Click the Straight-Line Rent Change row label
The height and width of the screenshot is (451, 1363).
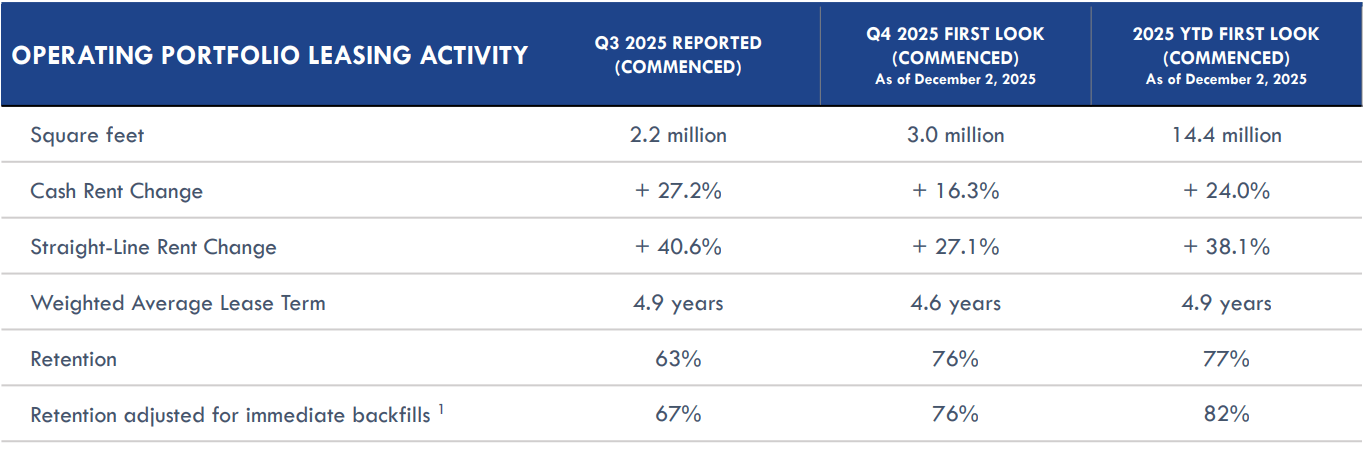point(153,247)
